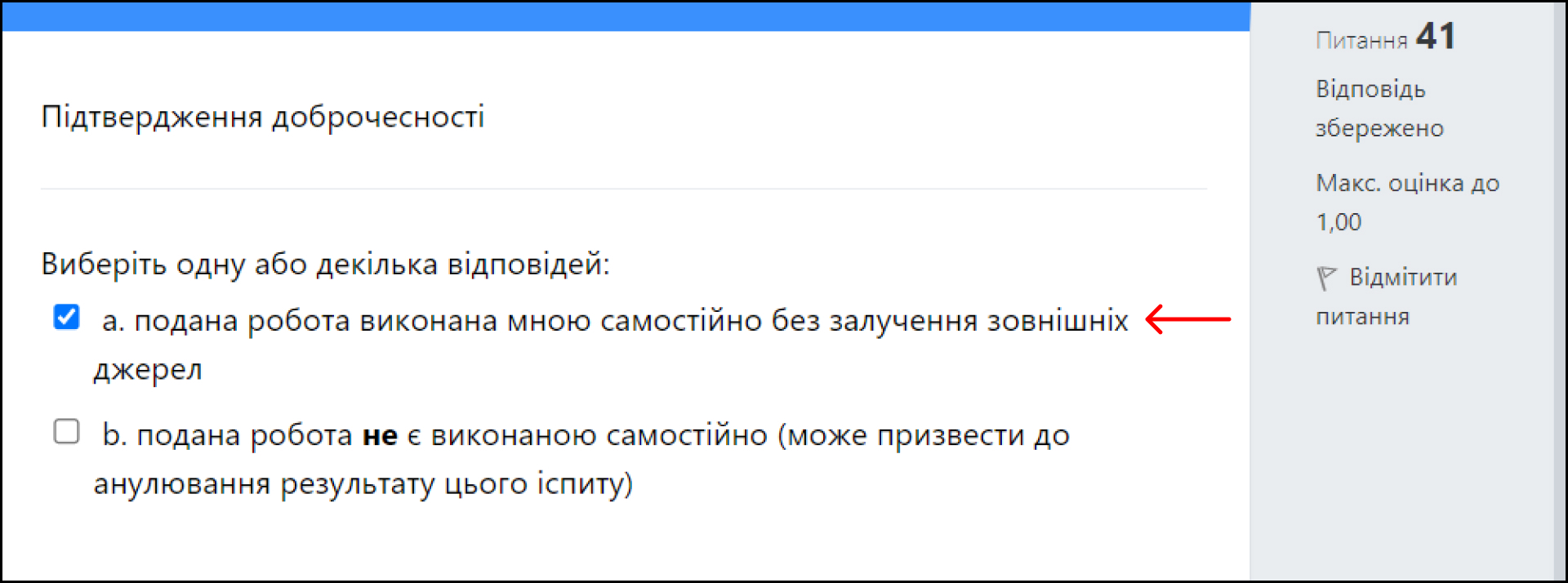Click the 'Макс. оцінка до 1,00' text
1568x583 pixels.
pyautogui.click(x=1408, y=202)
